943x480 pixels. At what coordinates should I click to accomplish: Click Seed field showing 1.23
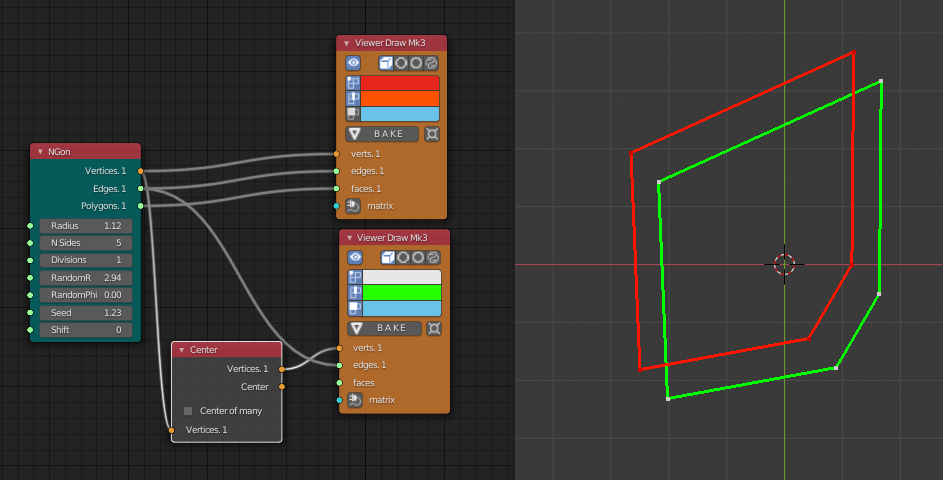[x=85, y=313]
